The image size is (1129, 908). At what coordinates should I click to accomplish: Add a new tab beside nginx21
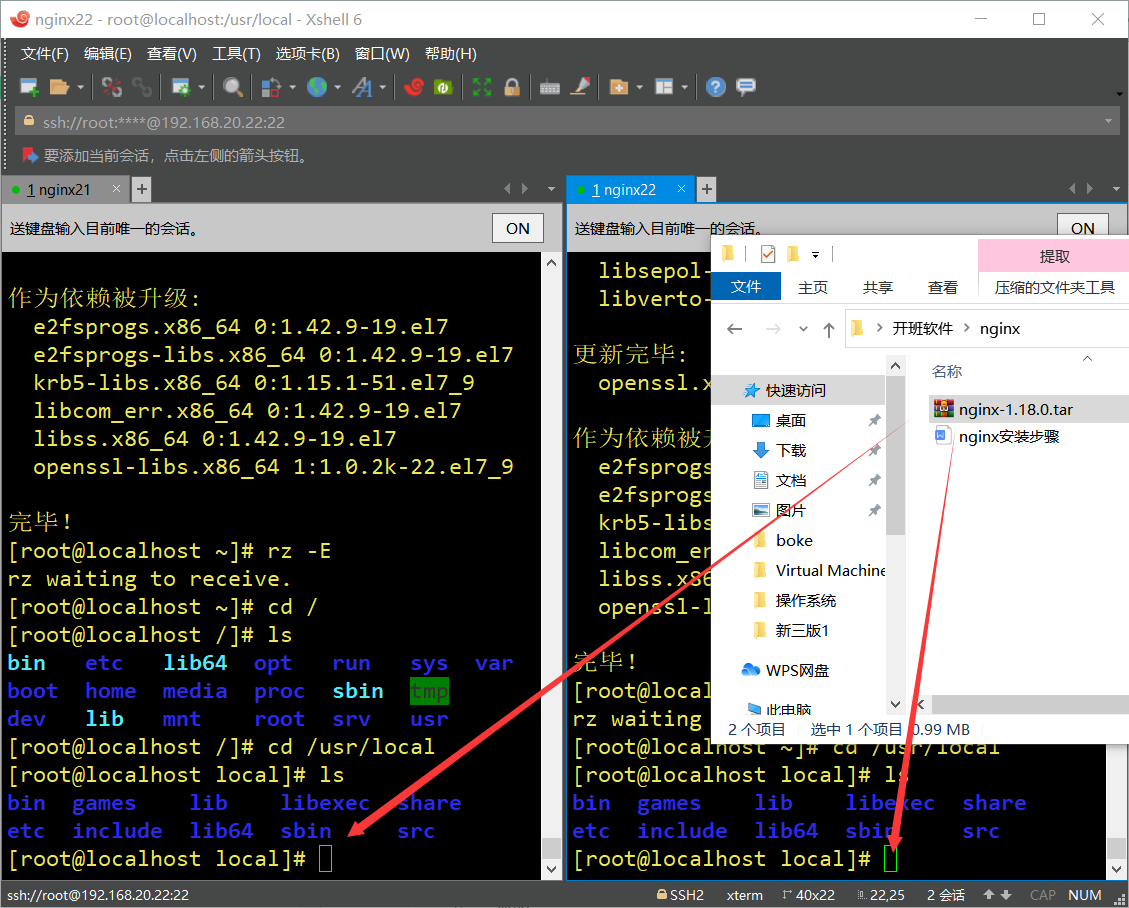(142, 189)
